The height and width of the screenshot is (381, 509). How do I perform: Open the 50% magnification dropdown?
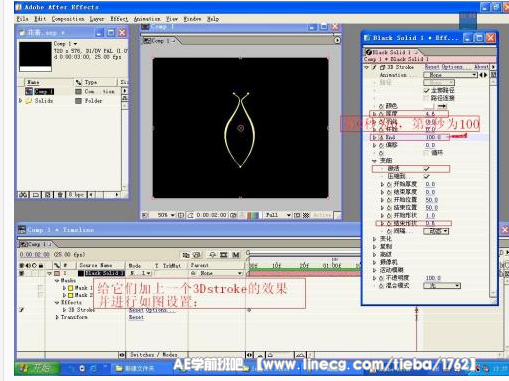[166, 215]
